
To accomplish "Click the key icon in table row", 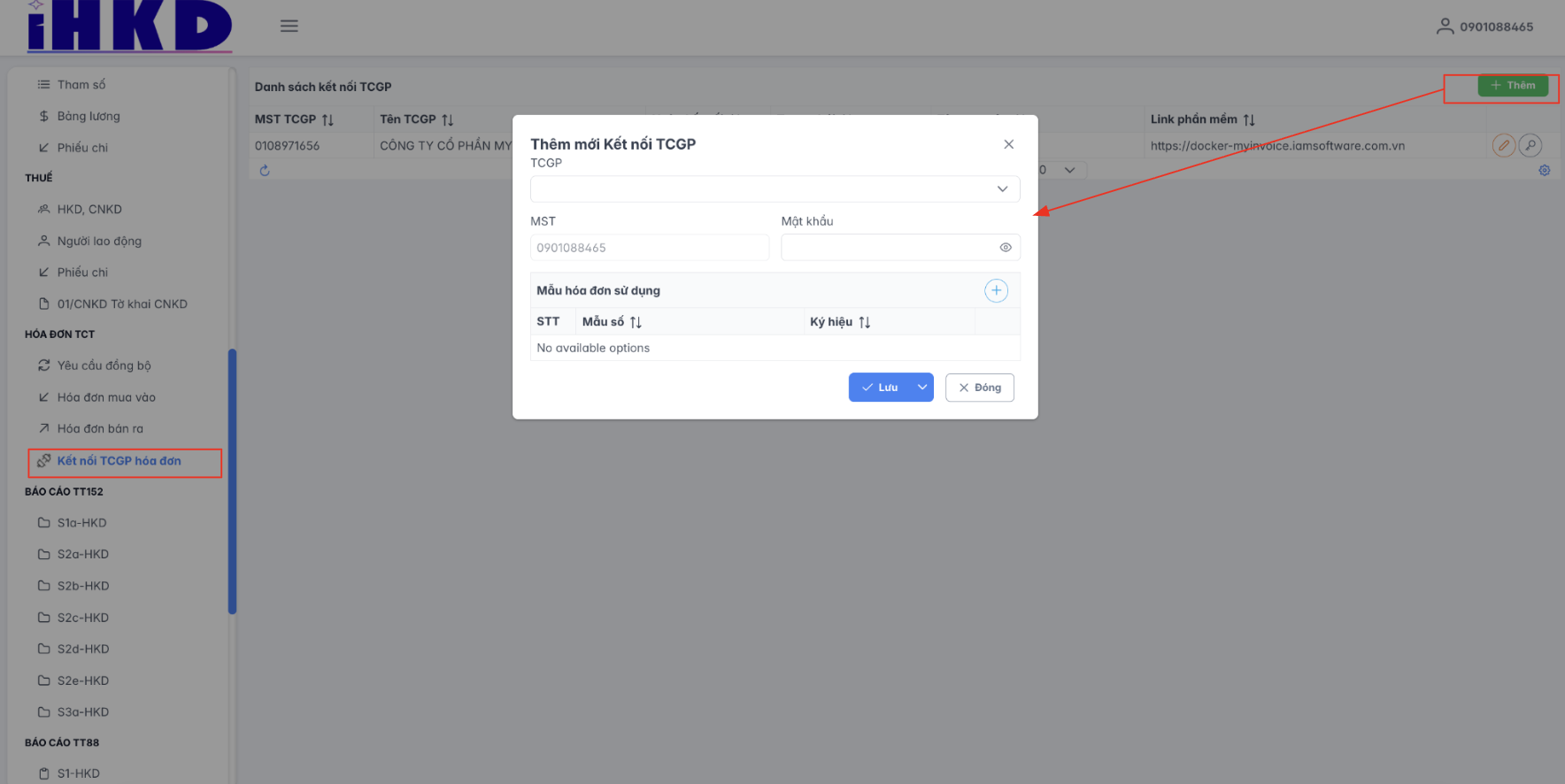I will pos(1530,145).
